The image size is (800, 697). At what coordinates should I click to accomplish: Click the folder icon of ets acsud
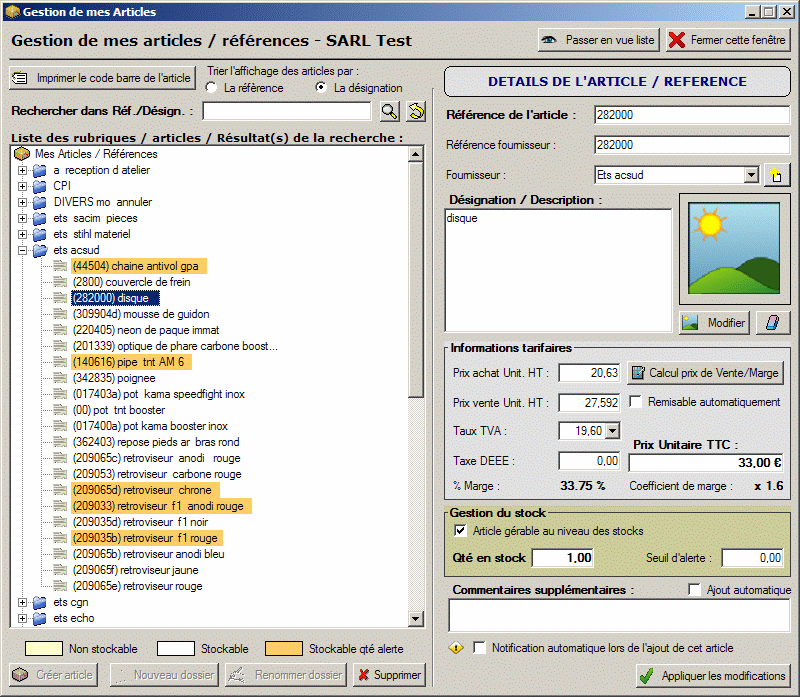coord(40,250)
